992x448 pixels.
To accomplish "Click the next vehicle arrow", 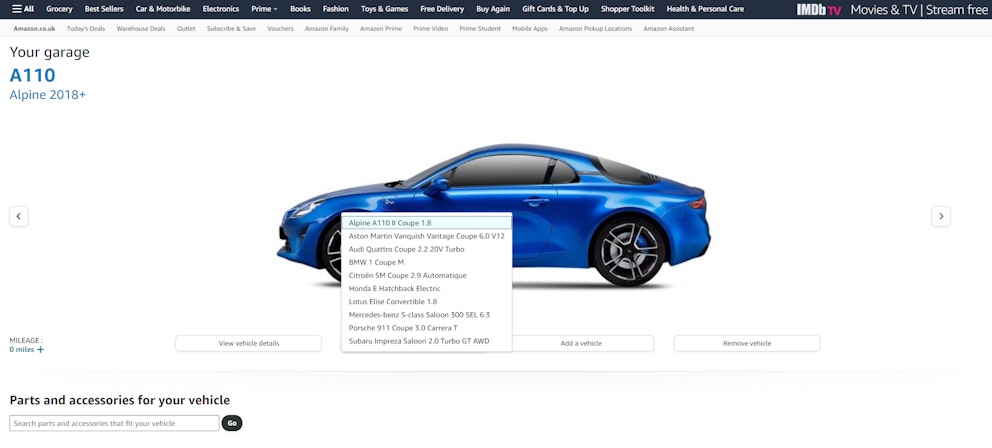I will point(940,216).
